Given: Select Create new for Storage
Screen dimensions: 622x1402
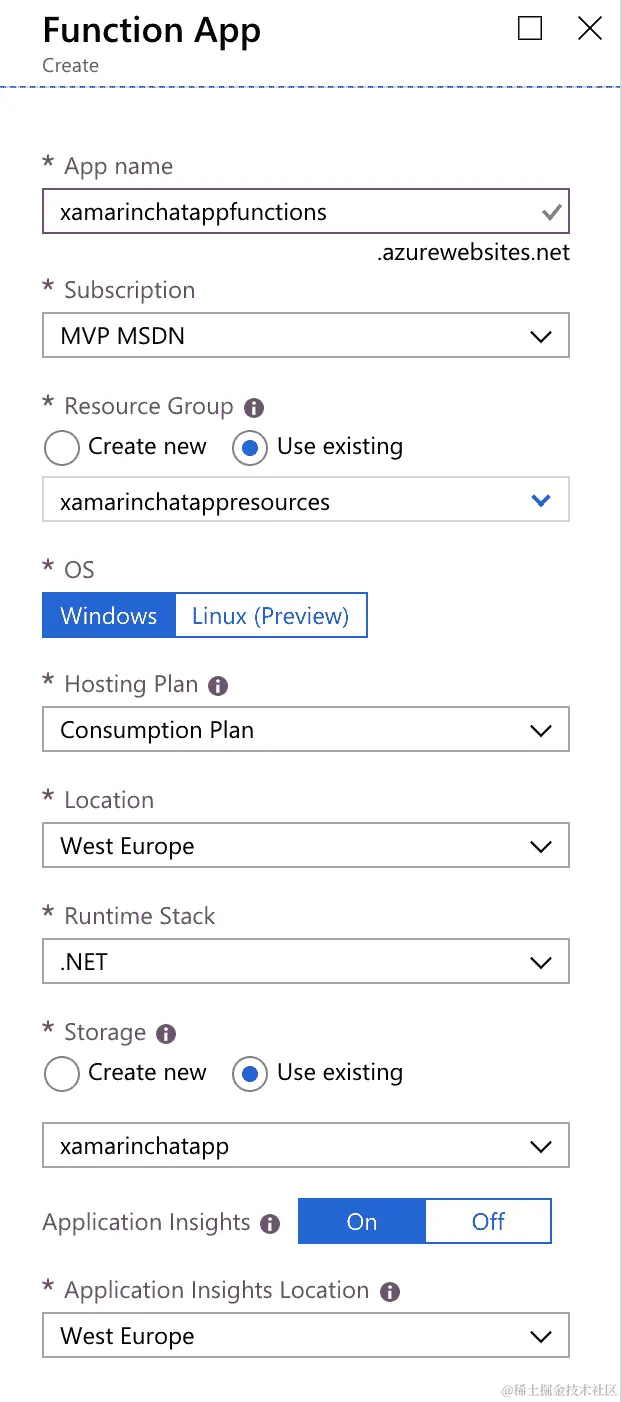Looking at the screenshot, I should (x=62, y=1074).
